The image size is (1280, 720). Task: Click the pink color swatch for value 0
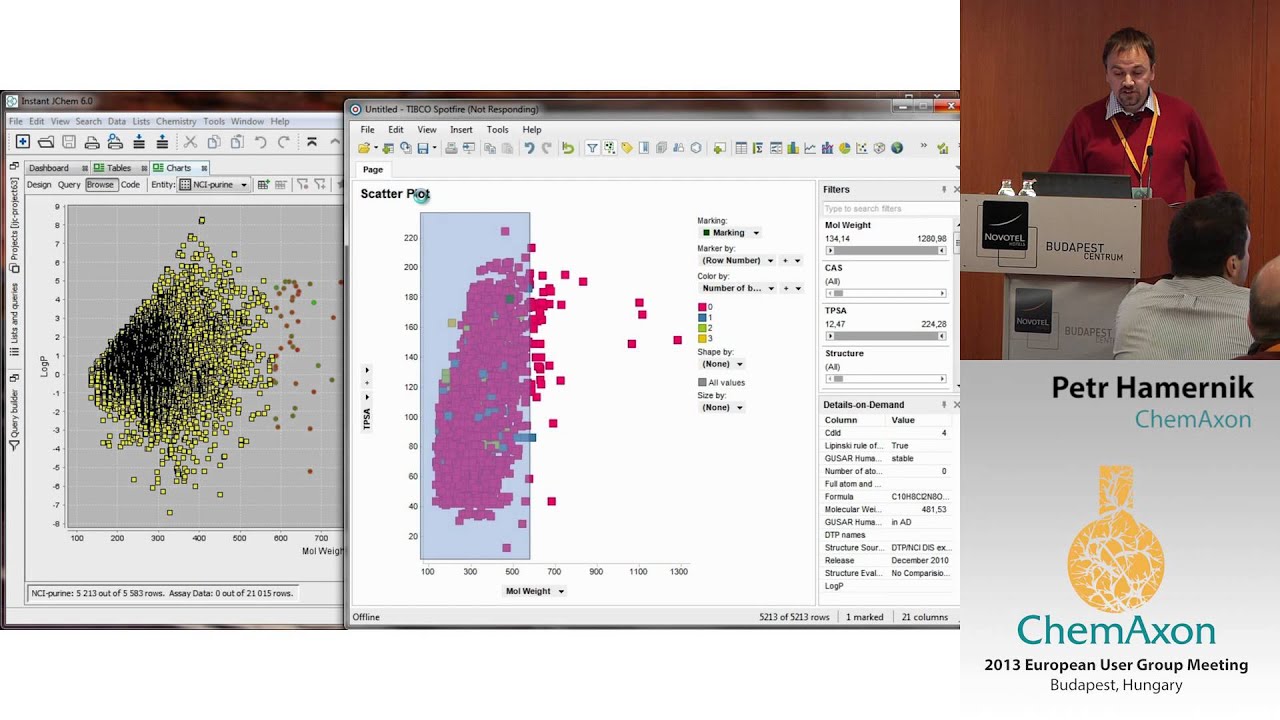[702, 307]
